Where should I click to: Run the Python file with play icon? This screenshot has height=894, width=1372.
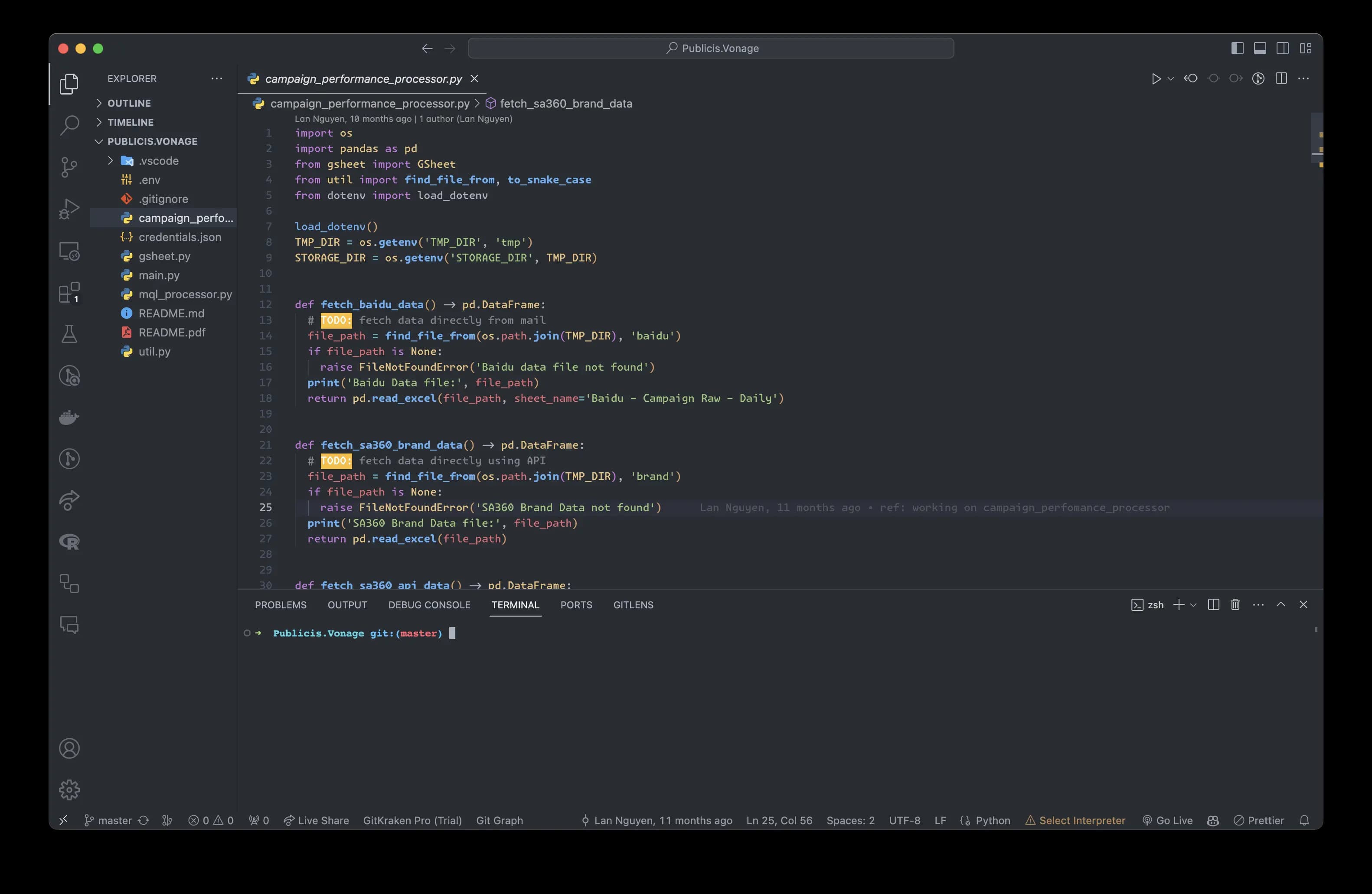point(1156,79)
